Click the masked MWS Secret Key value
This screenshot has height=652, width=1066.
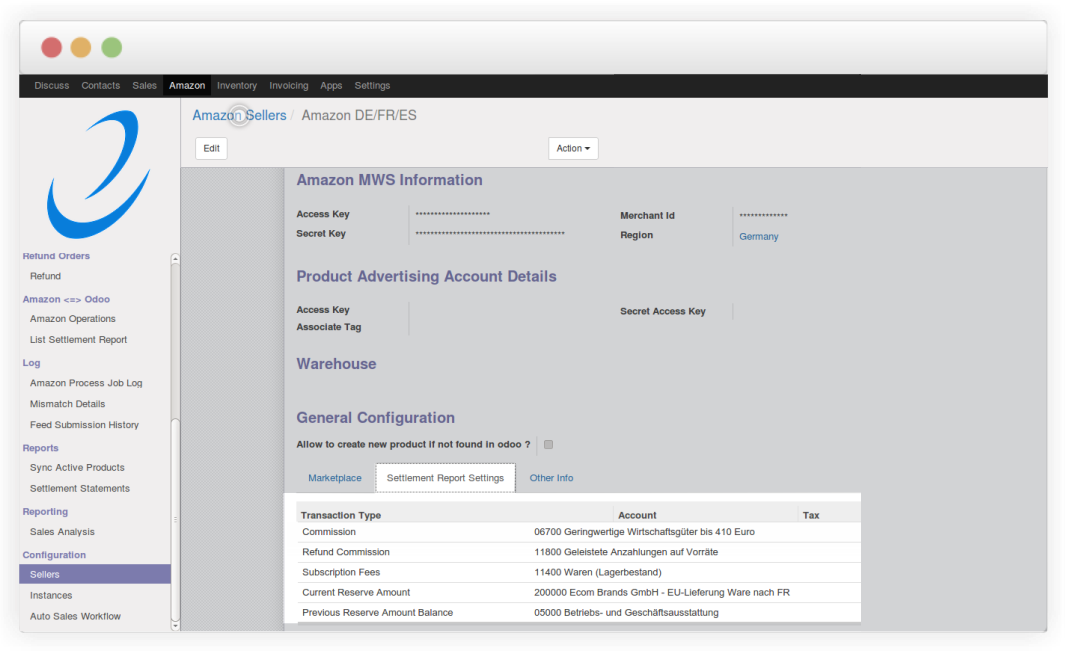(489, 234)
